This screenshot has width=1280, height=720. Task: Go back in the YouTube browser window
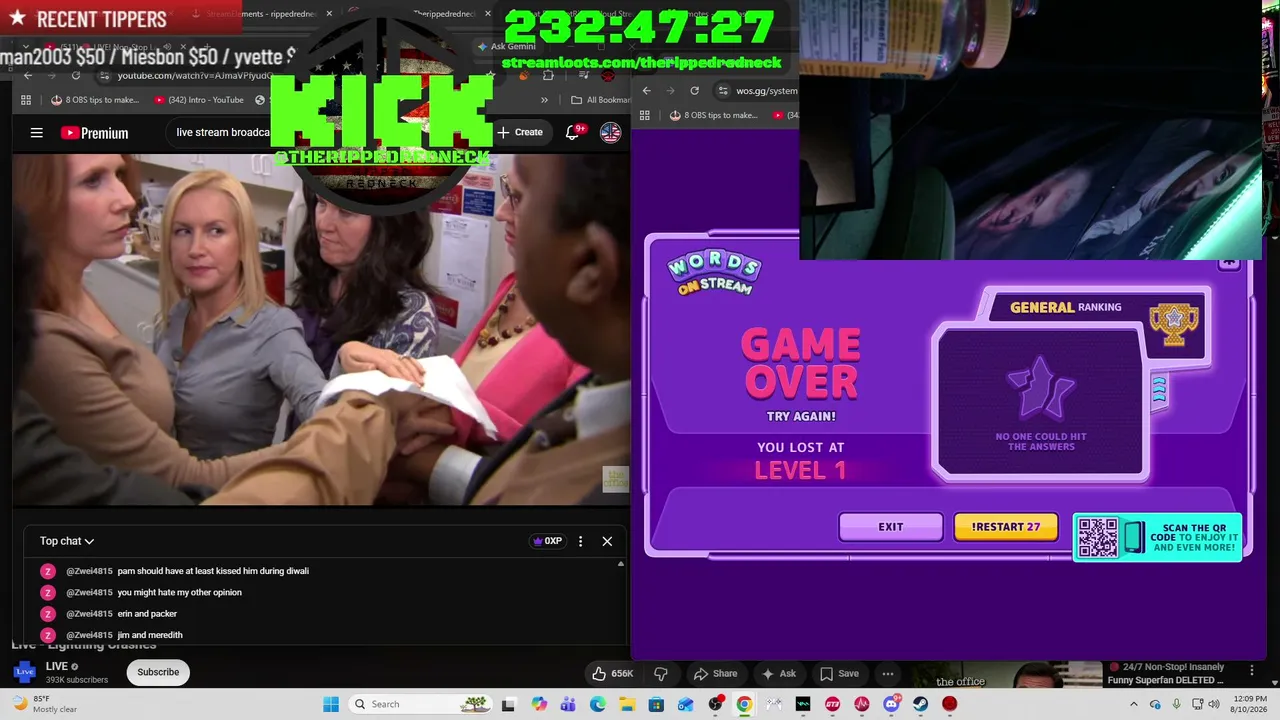(28, 76)
